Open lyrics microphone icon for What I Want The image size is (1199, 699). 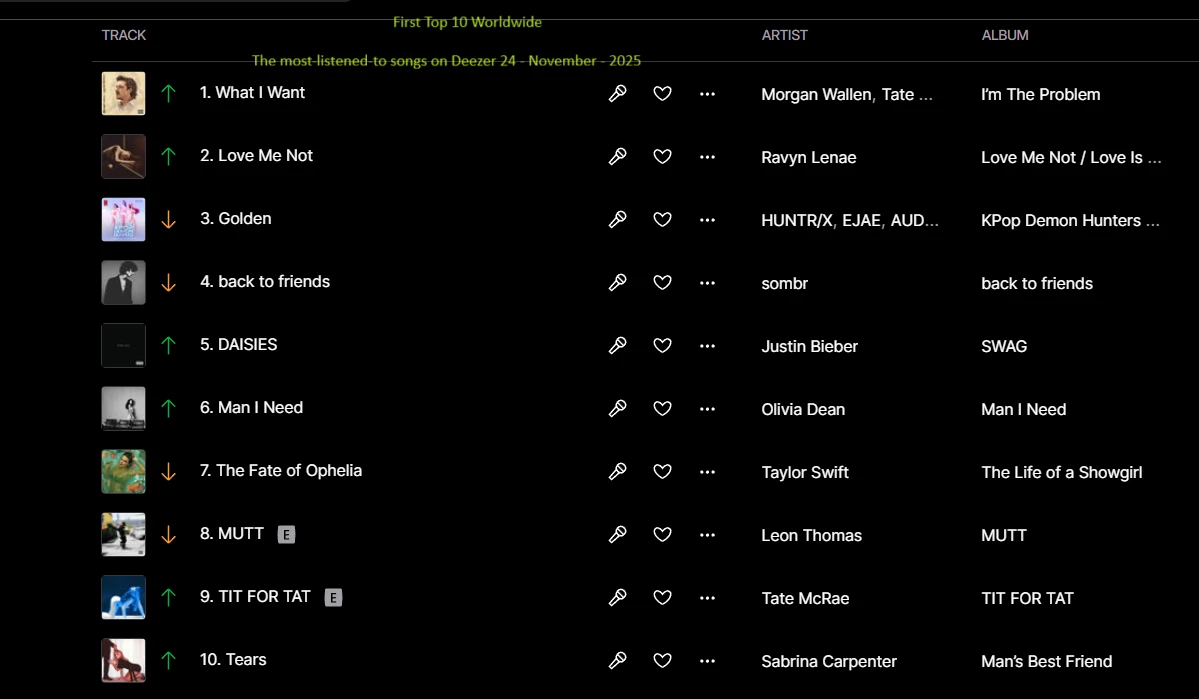point(618,93)
